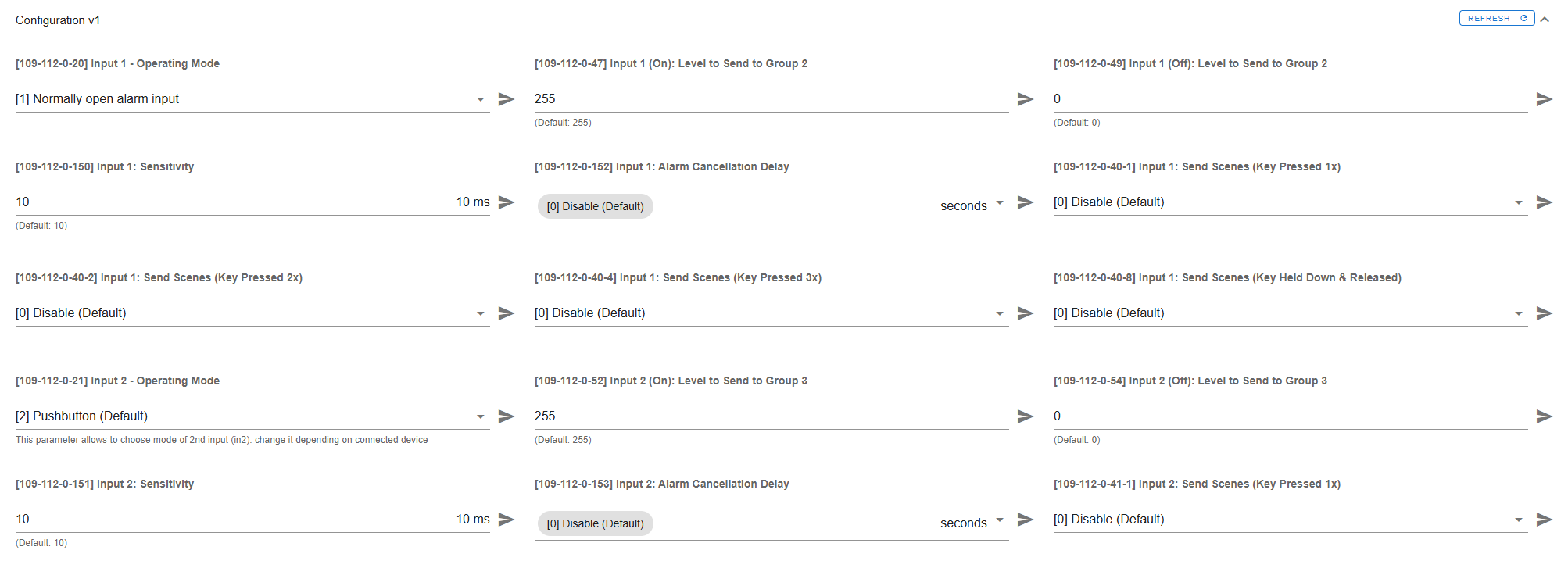Send the Input 1 Sensitivity value
The image size is (1568, 561).
pyautogui.click(x=507, y=202)
